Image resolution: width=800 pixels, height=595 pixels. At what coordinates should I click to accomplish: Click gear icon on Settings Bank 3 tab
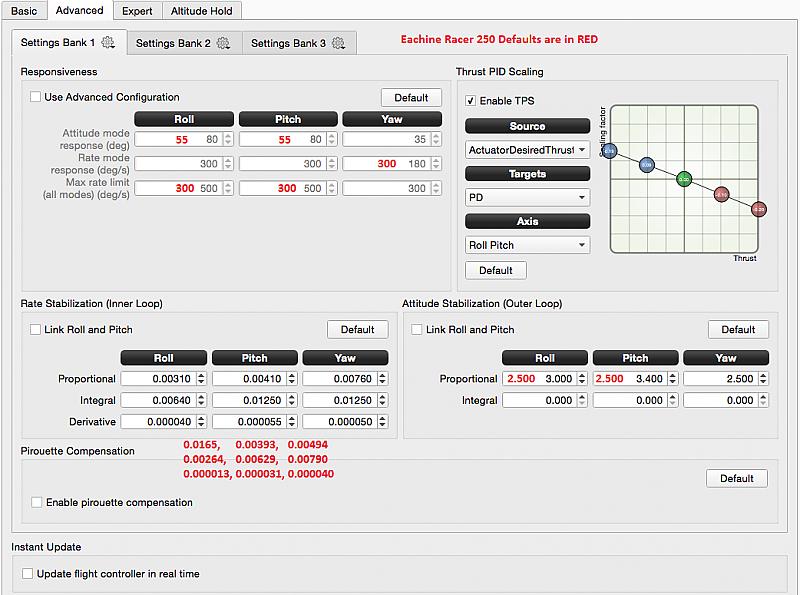click(338, 43)
